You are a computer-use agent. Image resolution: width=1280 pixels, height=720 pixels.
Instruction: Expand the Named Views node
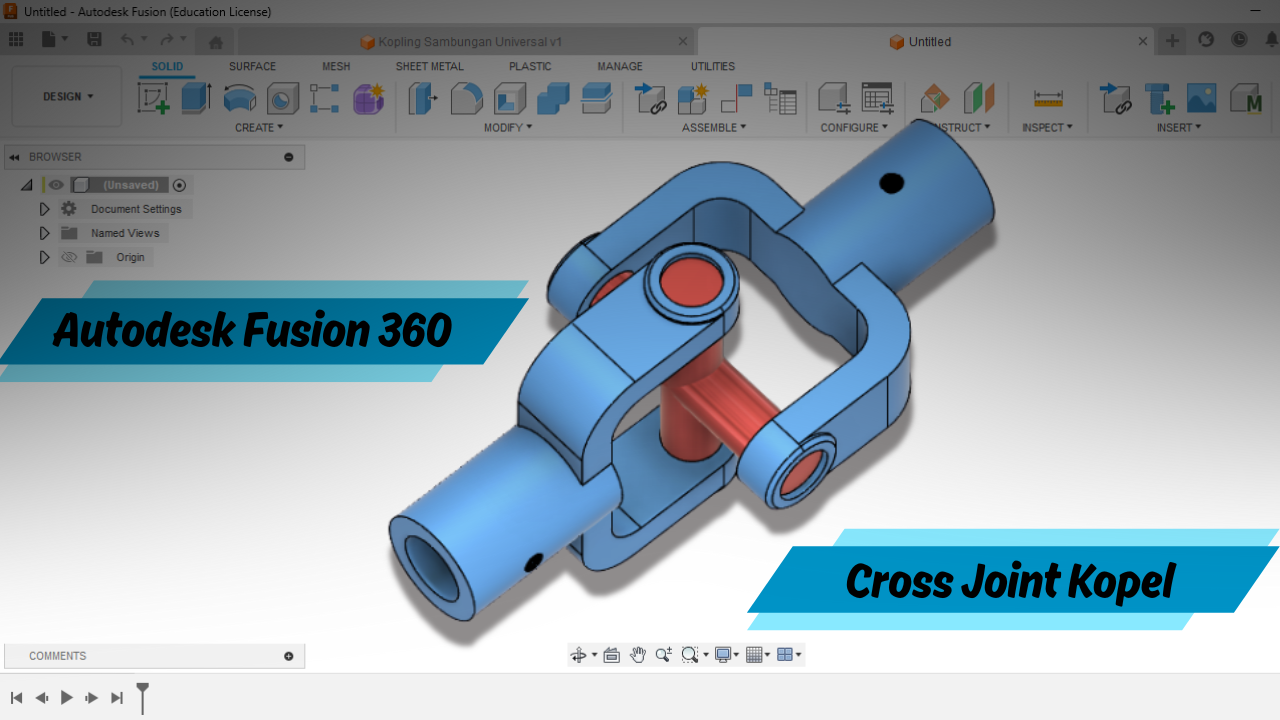[x=44, y=233]
